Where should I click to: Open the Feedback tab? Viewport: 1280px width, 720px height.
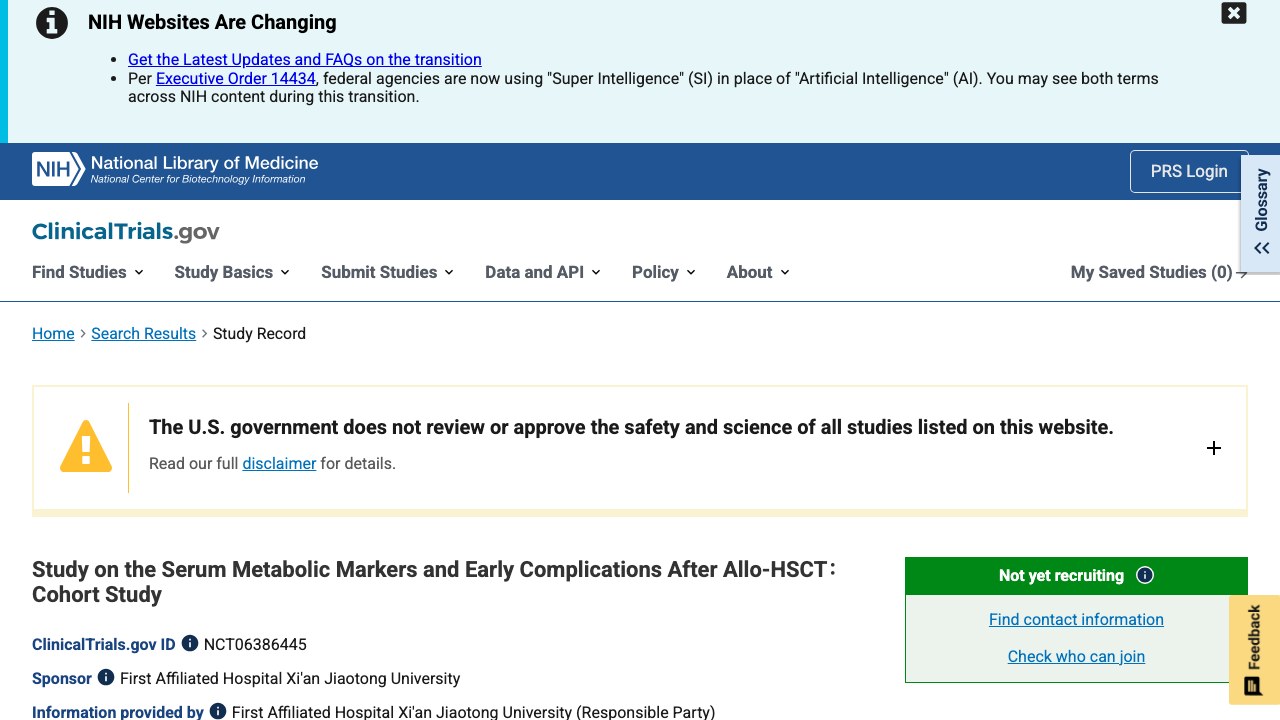coord(1254,650)
